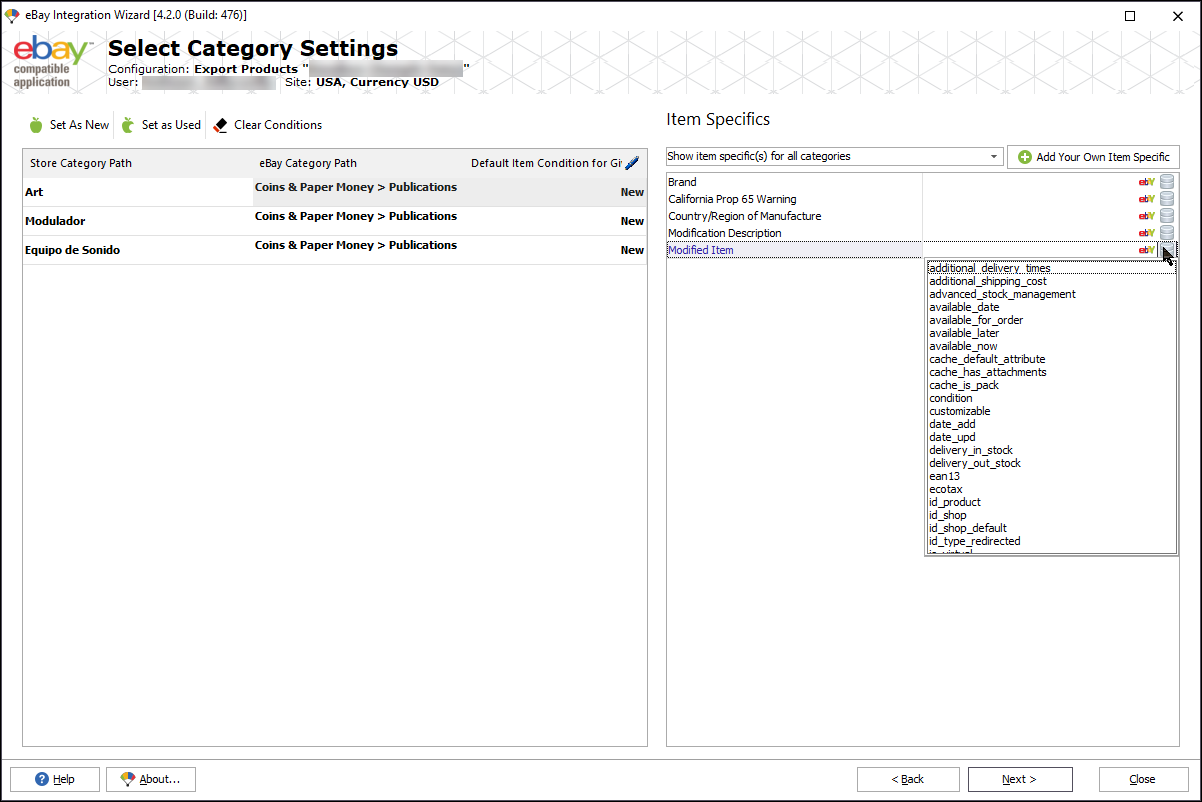The width and height of the screenshot is (1202, 802).
Task: Select 'condition' from the dropdown list
Action: [x=951, y=398]
